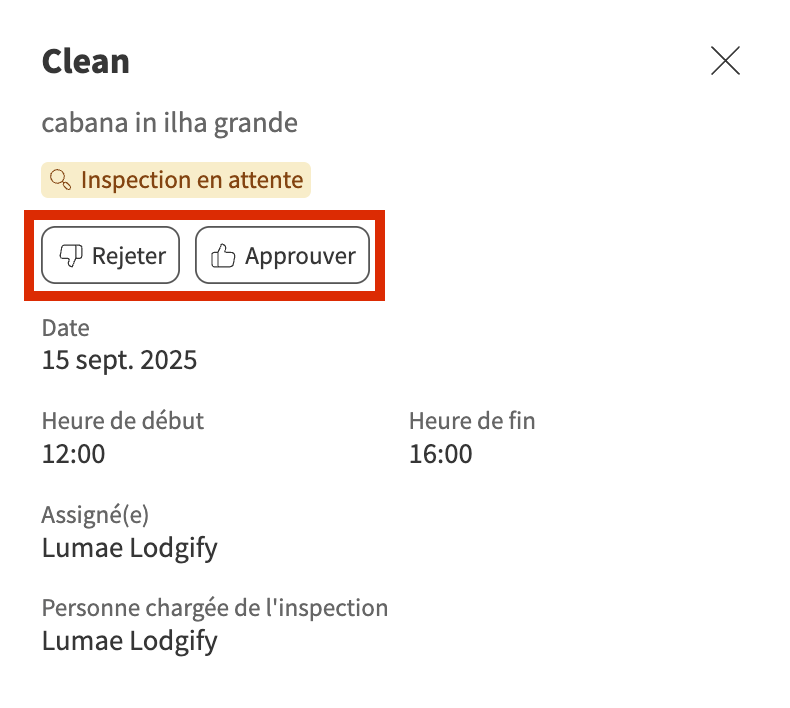
Task: Click the 'Heure de début' label
Action: (x=122, y=421)
